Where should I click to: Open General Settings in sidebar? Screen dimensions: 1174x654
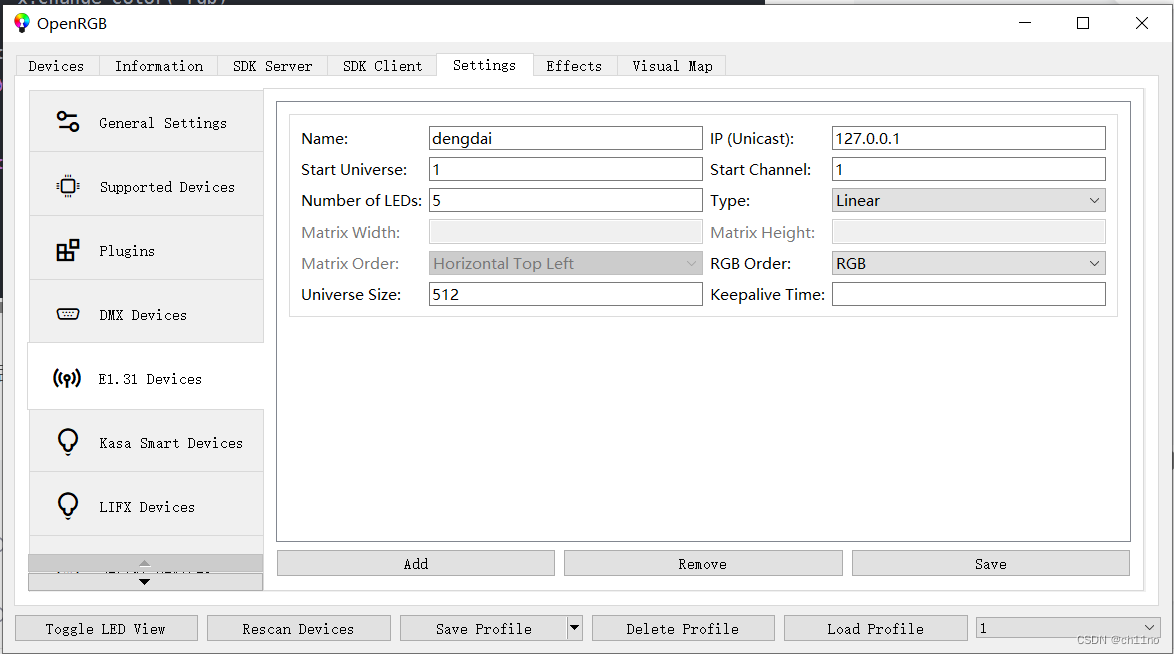[146, 121]
